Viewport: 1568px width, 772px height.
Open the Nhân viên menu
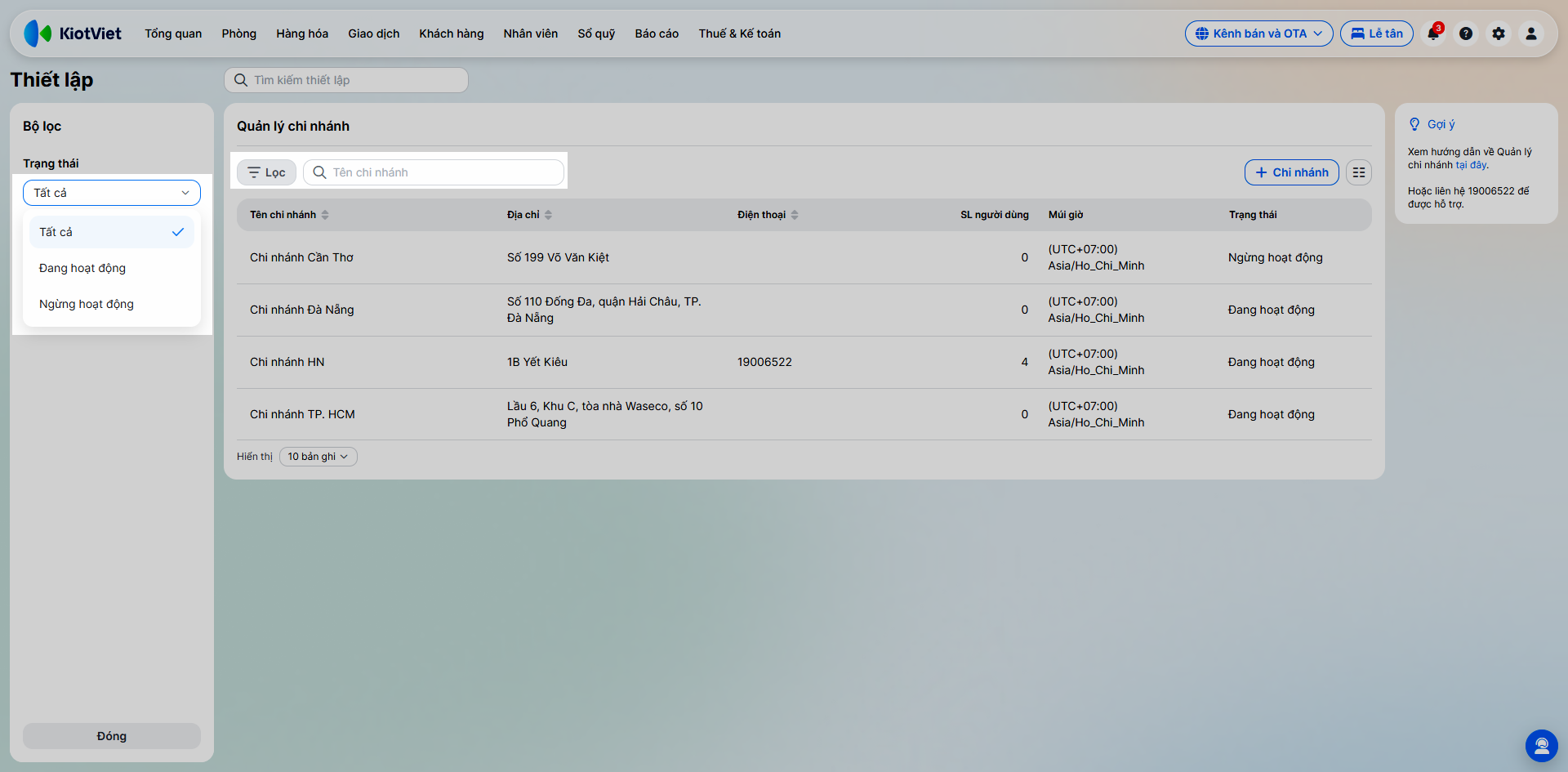[531, 33]
